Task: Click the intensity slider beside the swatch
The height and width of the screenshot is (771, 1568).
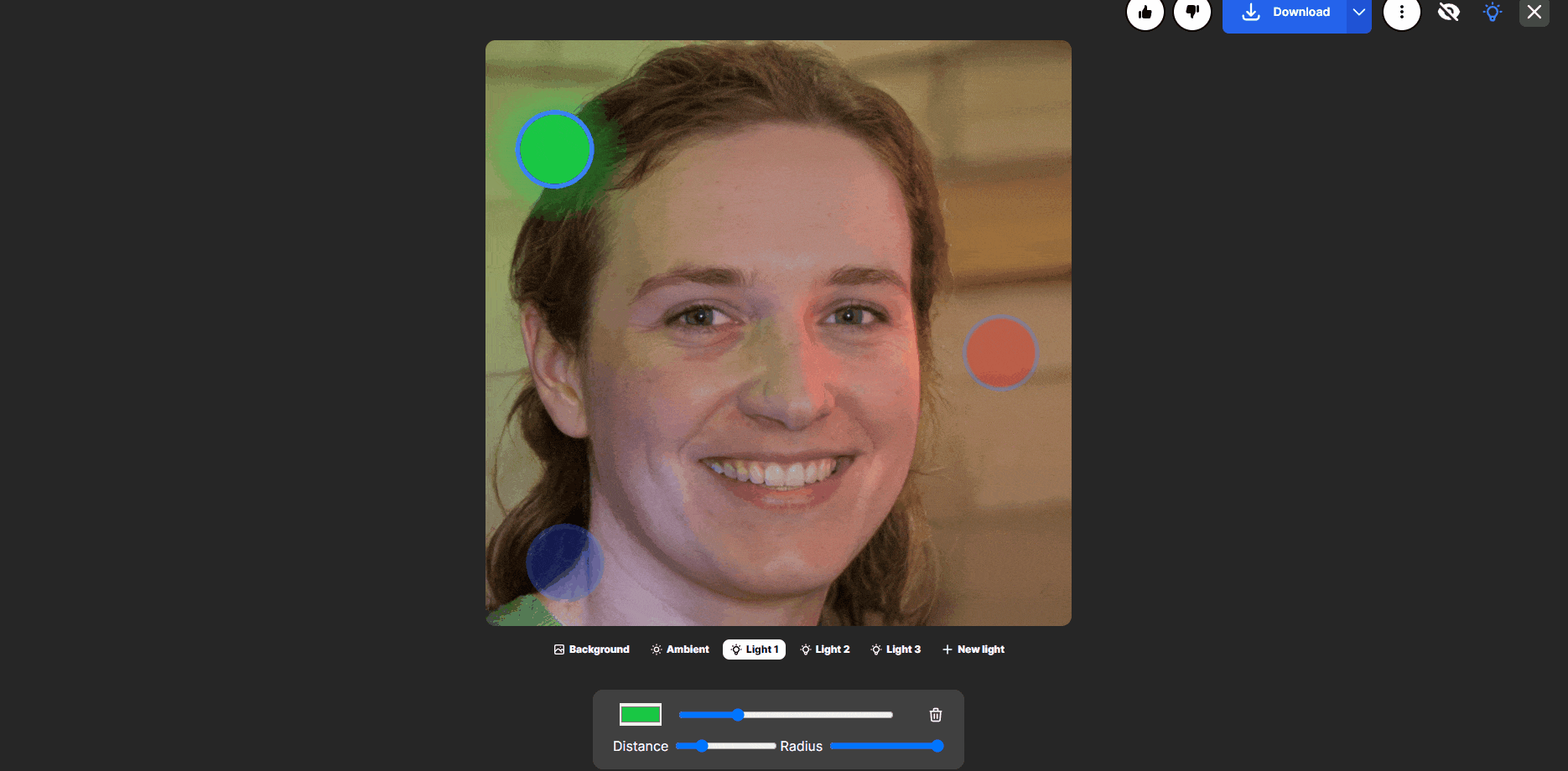Action: pyautogui.click(x=786, y=715)
